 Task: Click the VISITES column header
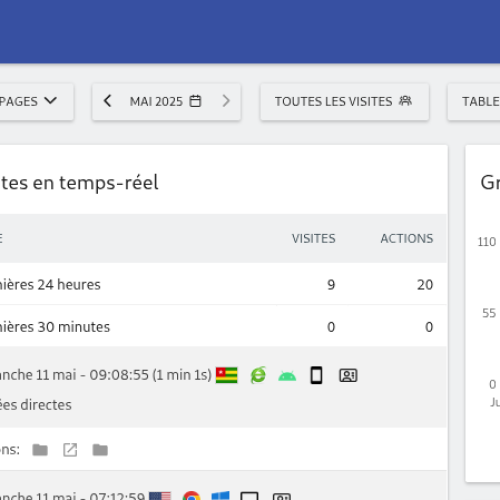pyautogui.click(x=314, y=239)
